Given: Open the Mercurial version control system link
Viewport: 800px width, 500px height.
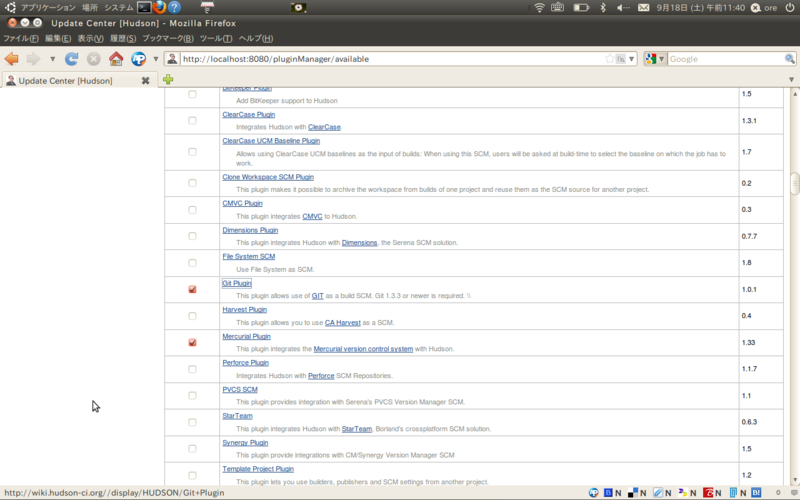Looking at the screenshot, I should pyautogui.click(x=363, y=349).
